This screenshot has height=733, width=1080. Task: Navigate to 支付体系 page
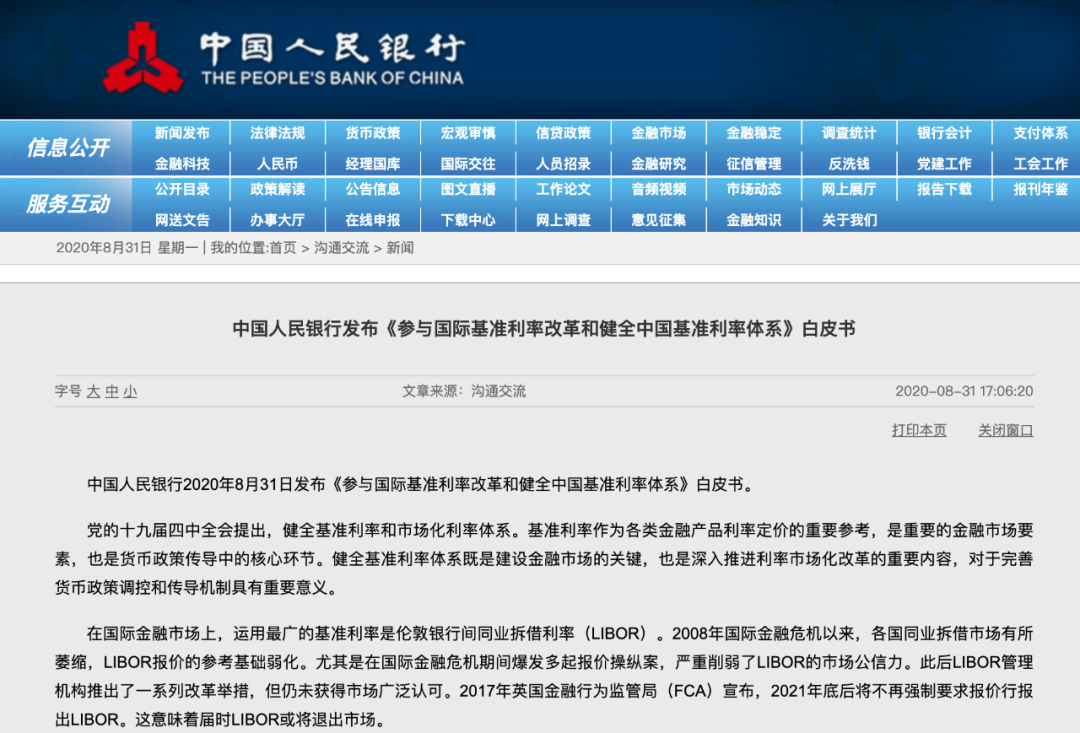pos(1040,133)
